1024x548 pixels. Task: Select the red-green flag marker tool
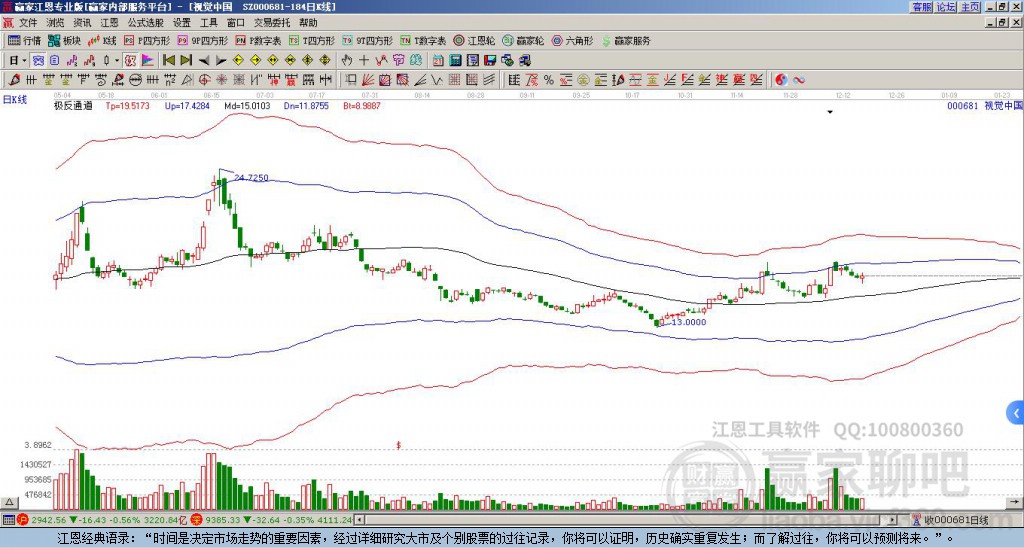click(148, 61)
